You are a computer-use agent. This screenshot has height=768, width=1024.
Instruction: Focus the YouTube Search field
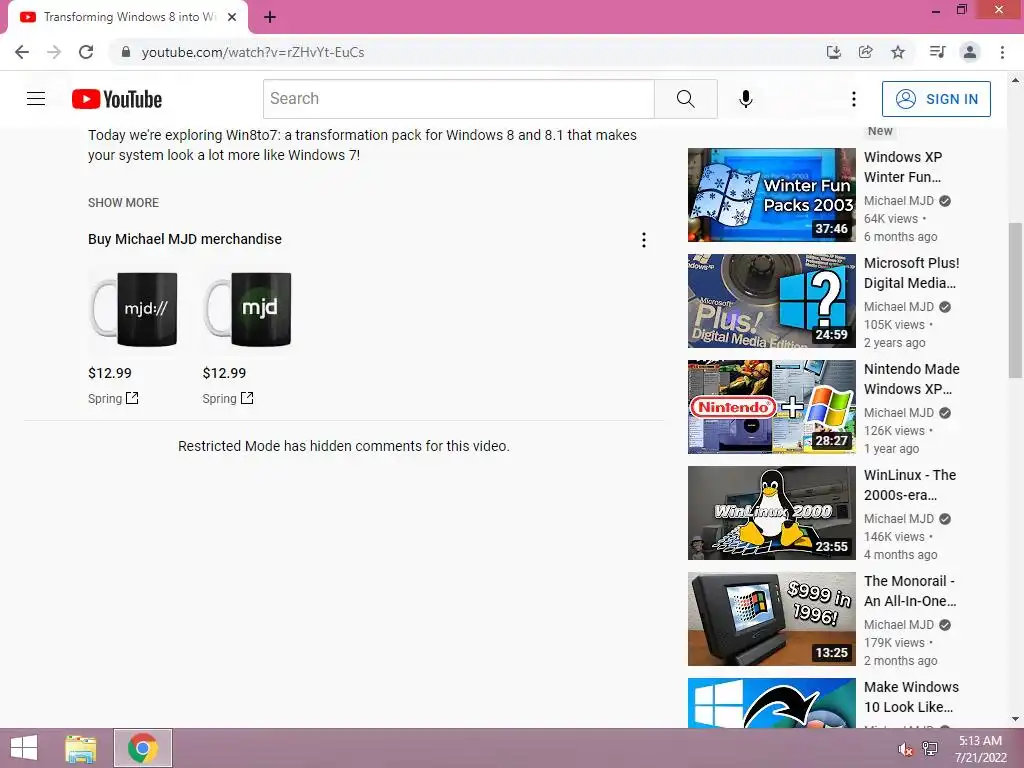point(459,99)
